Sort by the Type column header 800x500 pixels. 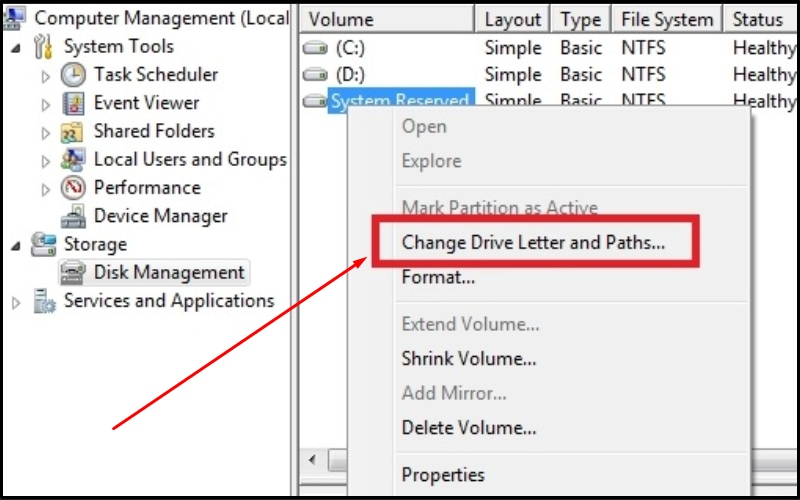coord(581,19)
